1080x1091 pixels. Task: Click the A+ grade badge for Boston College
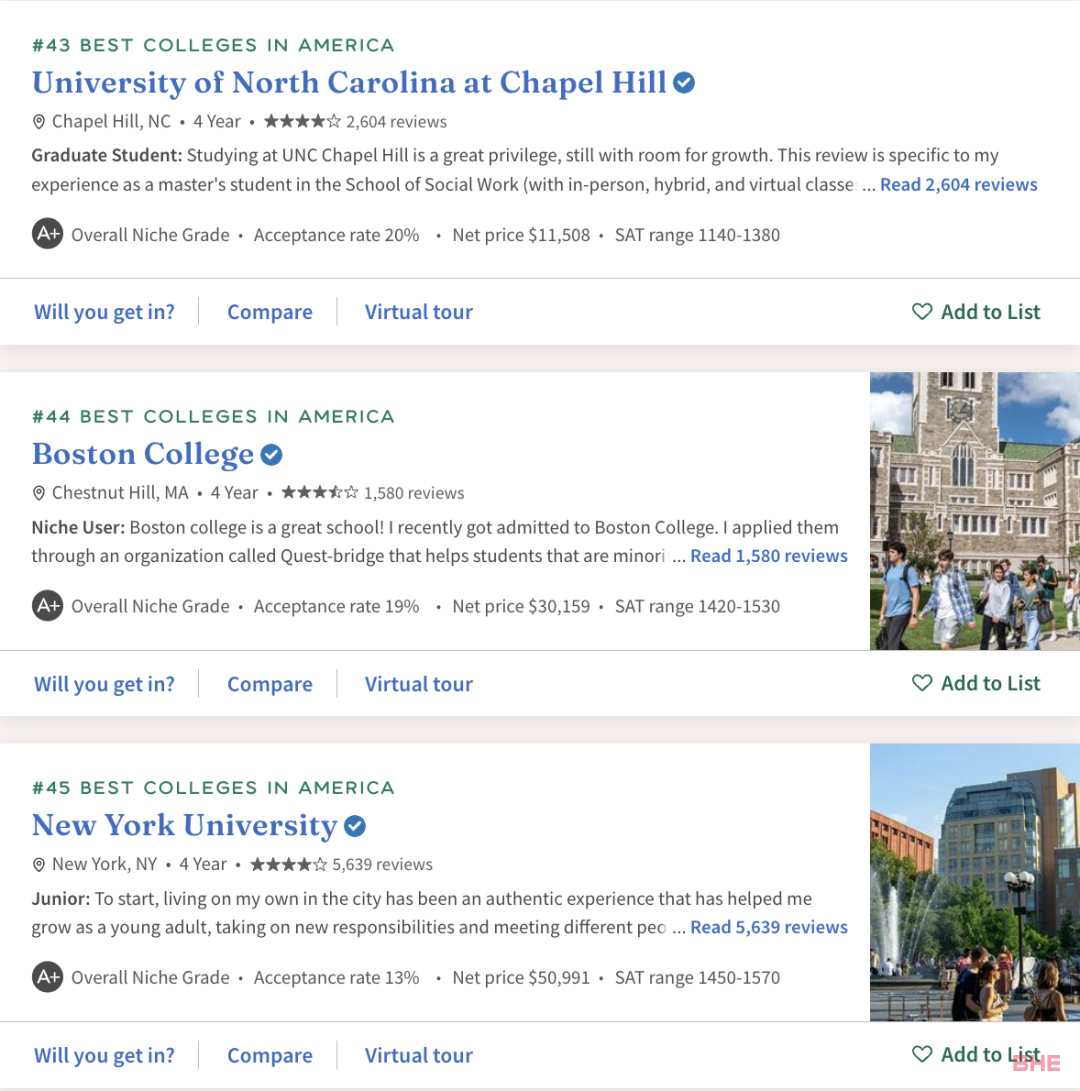coord(47,605)
